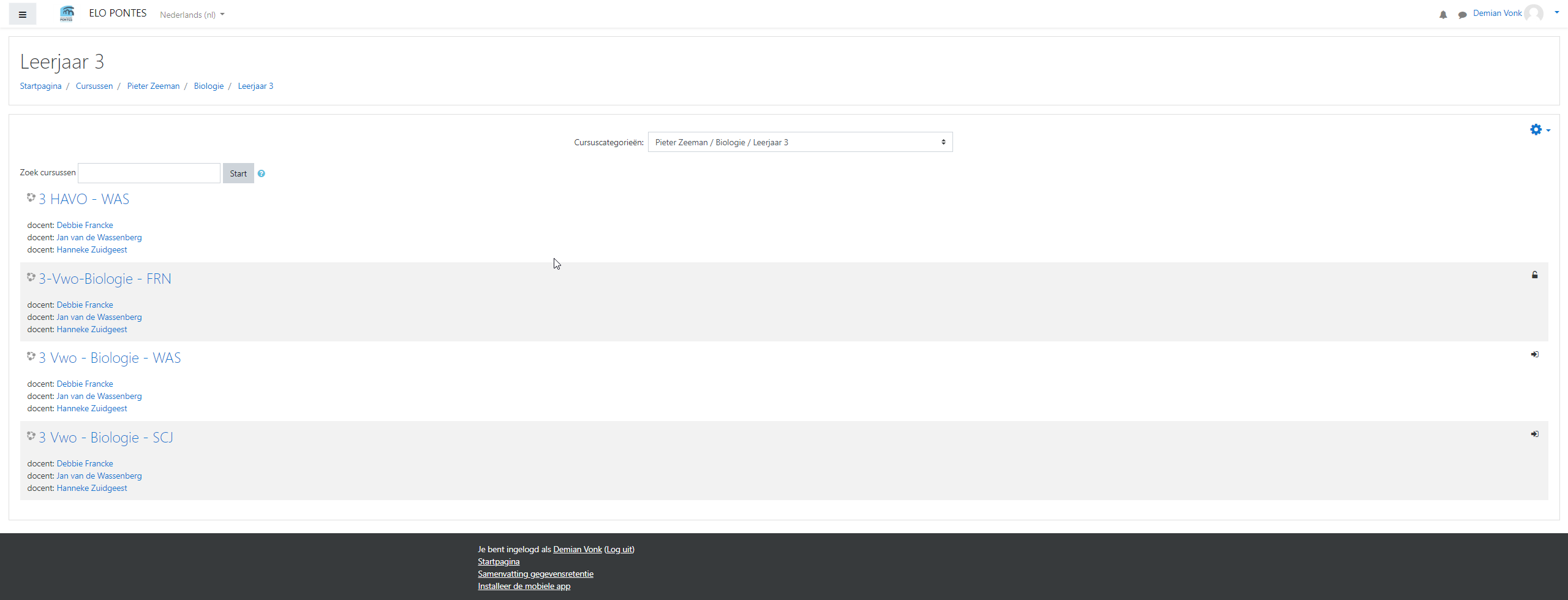Viewport: 1568px width, 600px height.
Task: Click the user avatar picture
Action: click(x=1534, y=13)
